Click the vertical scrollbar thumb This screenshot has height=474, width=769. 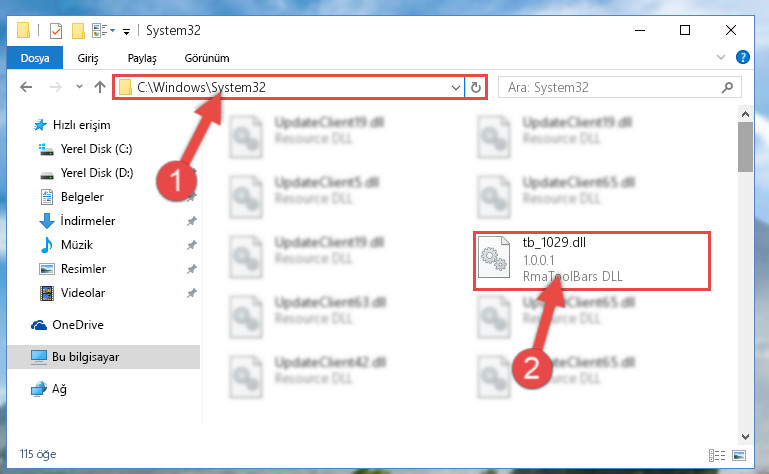pos(745,147)
